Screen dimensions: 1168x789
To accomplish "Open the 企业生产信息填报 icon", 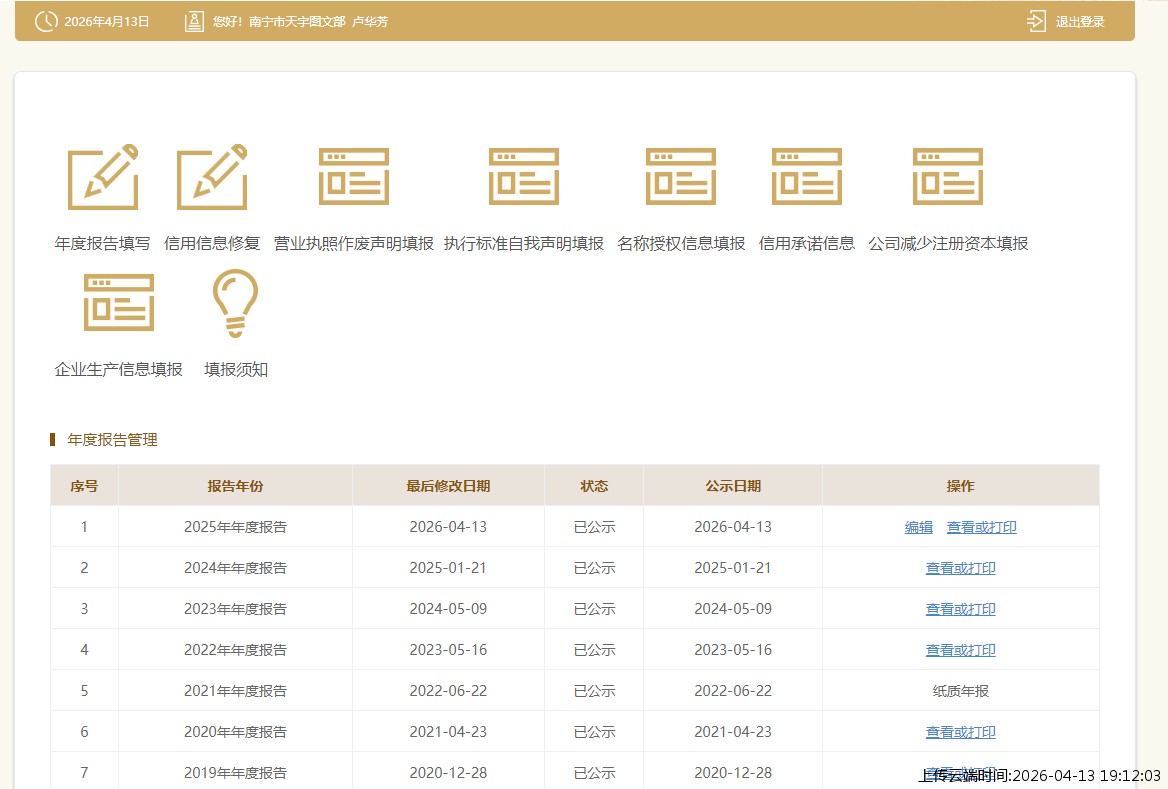I will click(x=119, y=303).
